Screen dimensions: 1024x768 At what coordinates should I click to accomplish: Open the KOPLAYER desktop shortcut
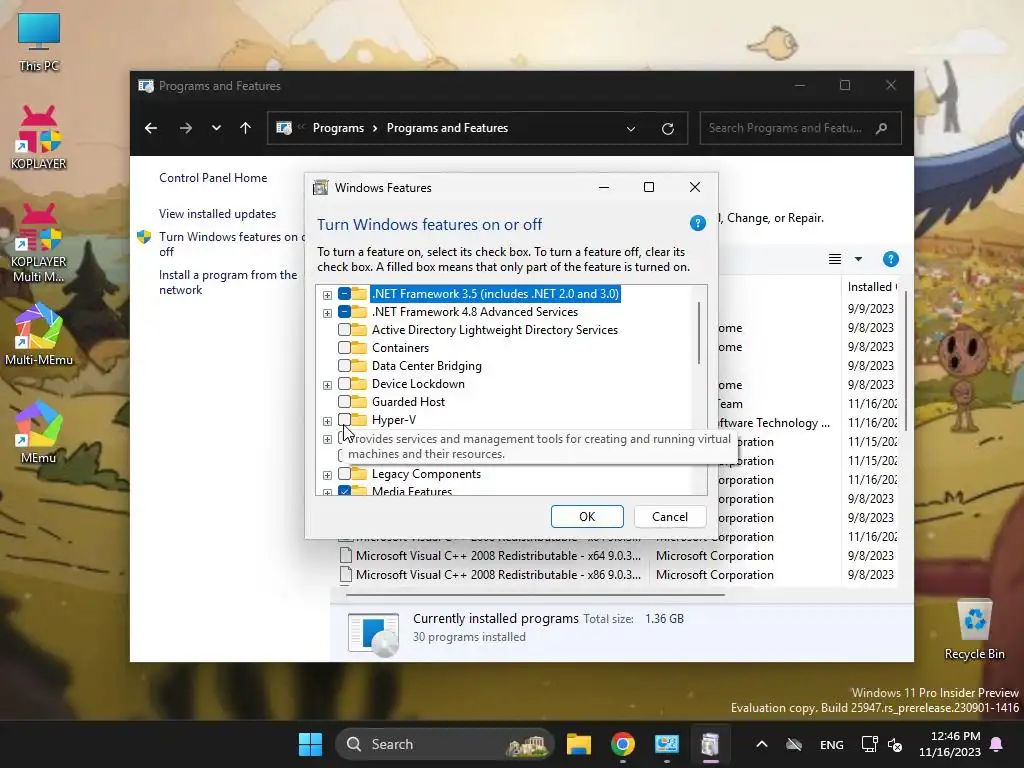[39, 138]
